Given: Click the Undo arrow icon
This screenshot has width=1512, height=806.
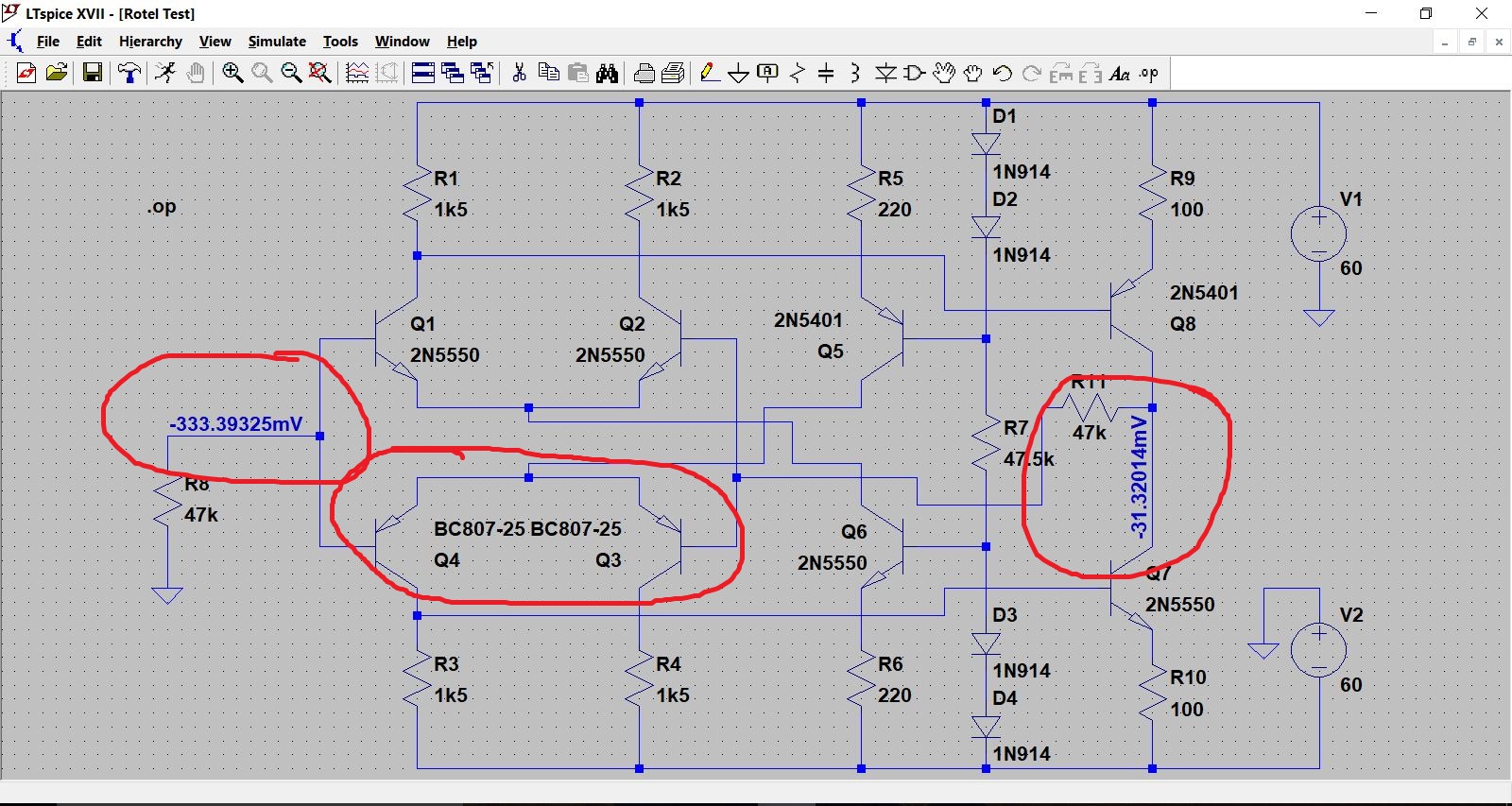Looking at the screenshot, I should (x=1003, y=73).
